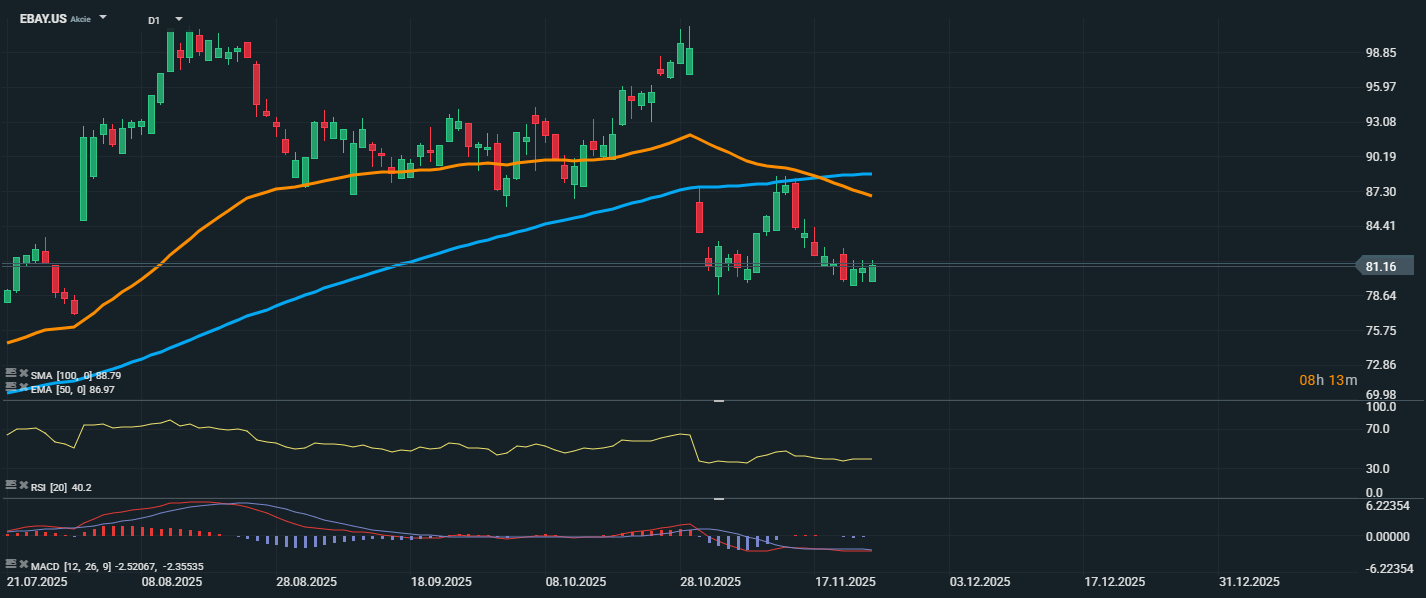This screenshot has width=1426, height=598.
Task: Click the 84.41 price axis label
Action: [x=1381, y=226]
